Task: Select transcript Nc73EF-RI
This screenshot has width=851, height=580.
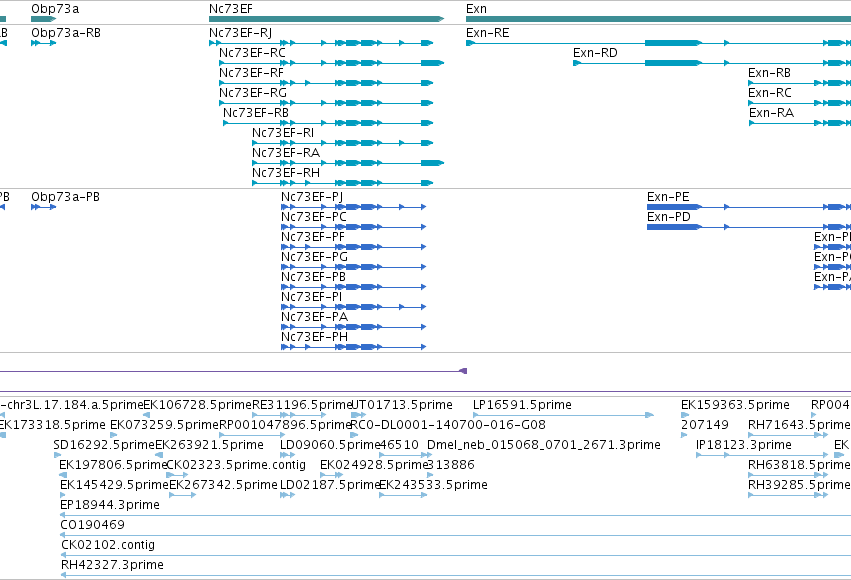Action: pos(283,133)
